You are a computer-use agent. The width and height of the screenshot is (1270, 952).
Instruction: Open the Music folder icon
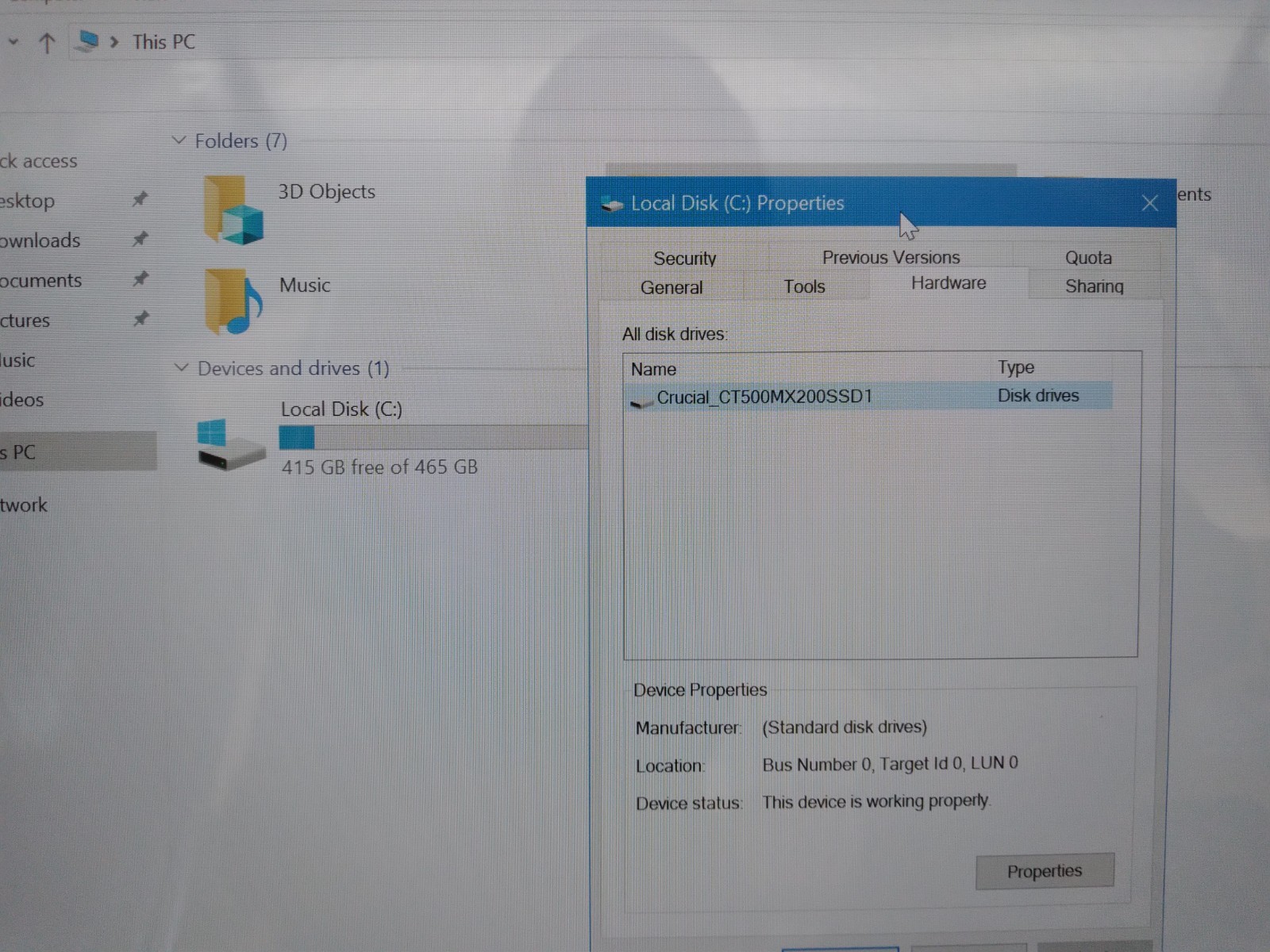tap(233, 301)
